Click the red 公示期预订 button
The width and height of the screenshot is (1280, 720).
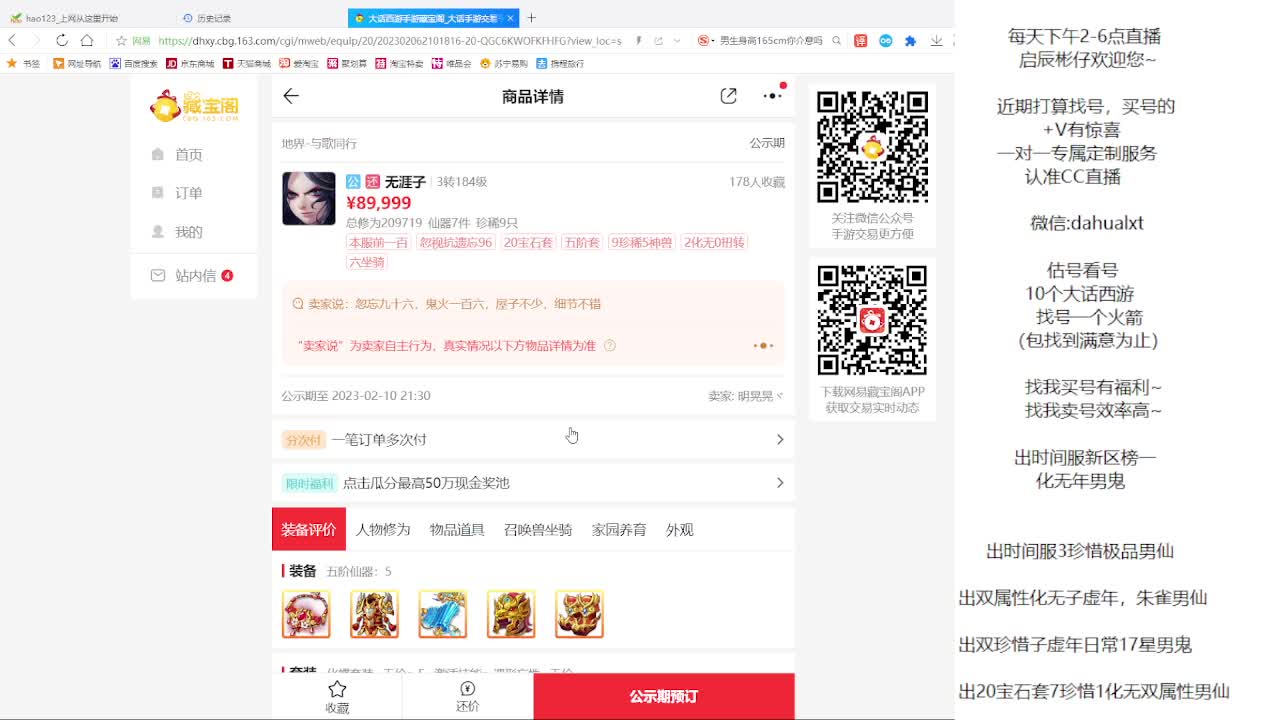pyautogui.click(x=664, y=697)
